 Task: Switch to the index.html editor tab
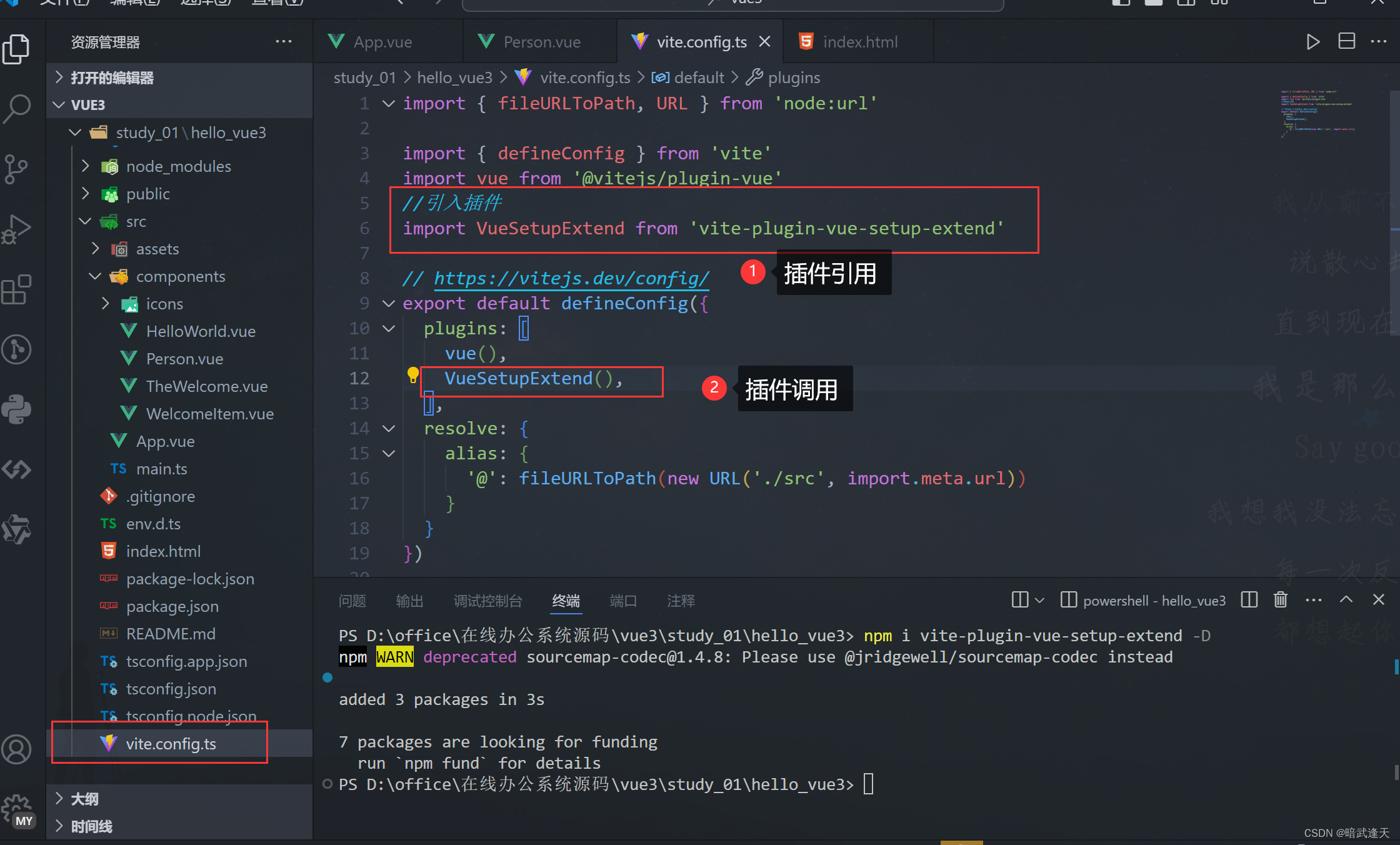pos(860,42)
